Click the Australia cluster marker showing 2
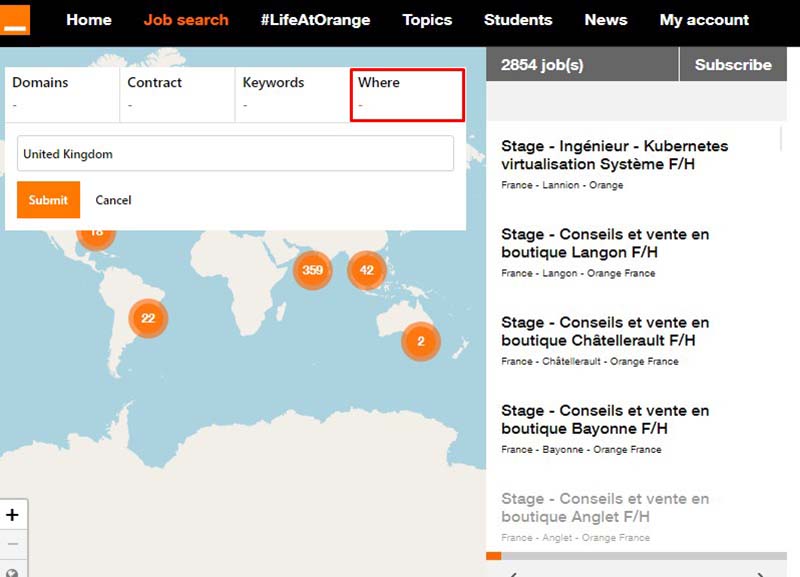This screenshot has height=577, width=800. (x=421, y=341)
